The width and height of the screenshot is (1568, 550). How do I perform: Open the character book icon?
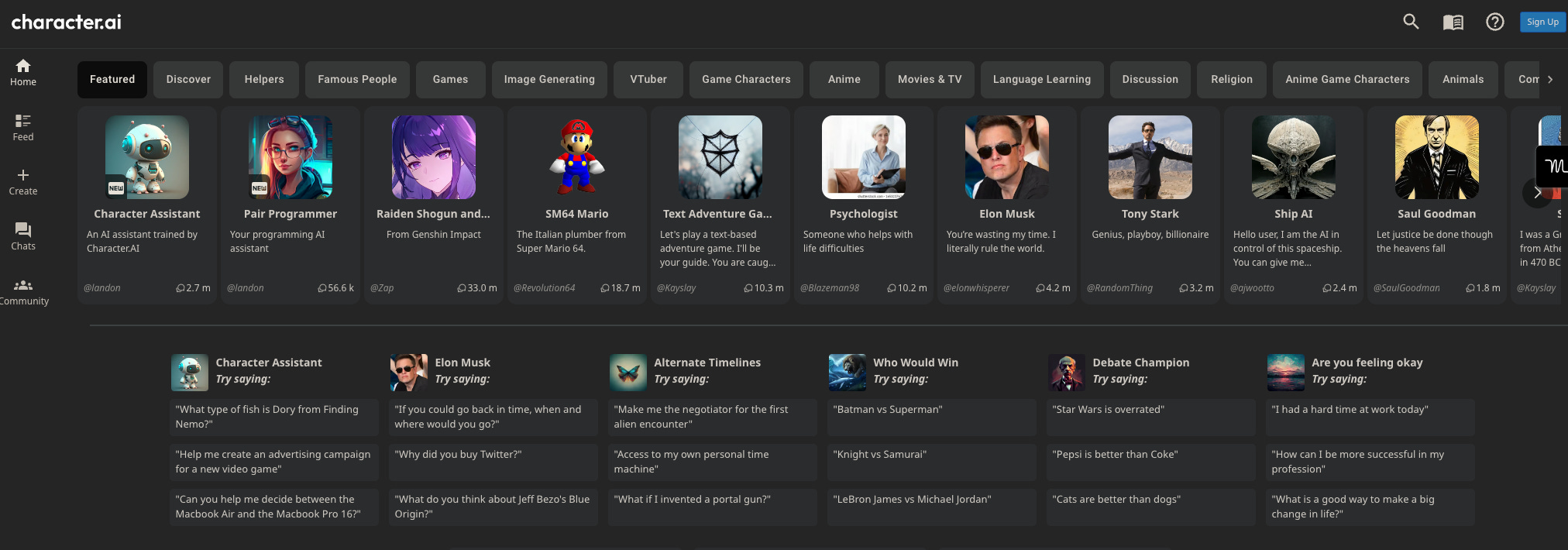pos(1453,22)
